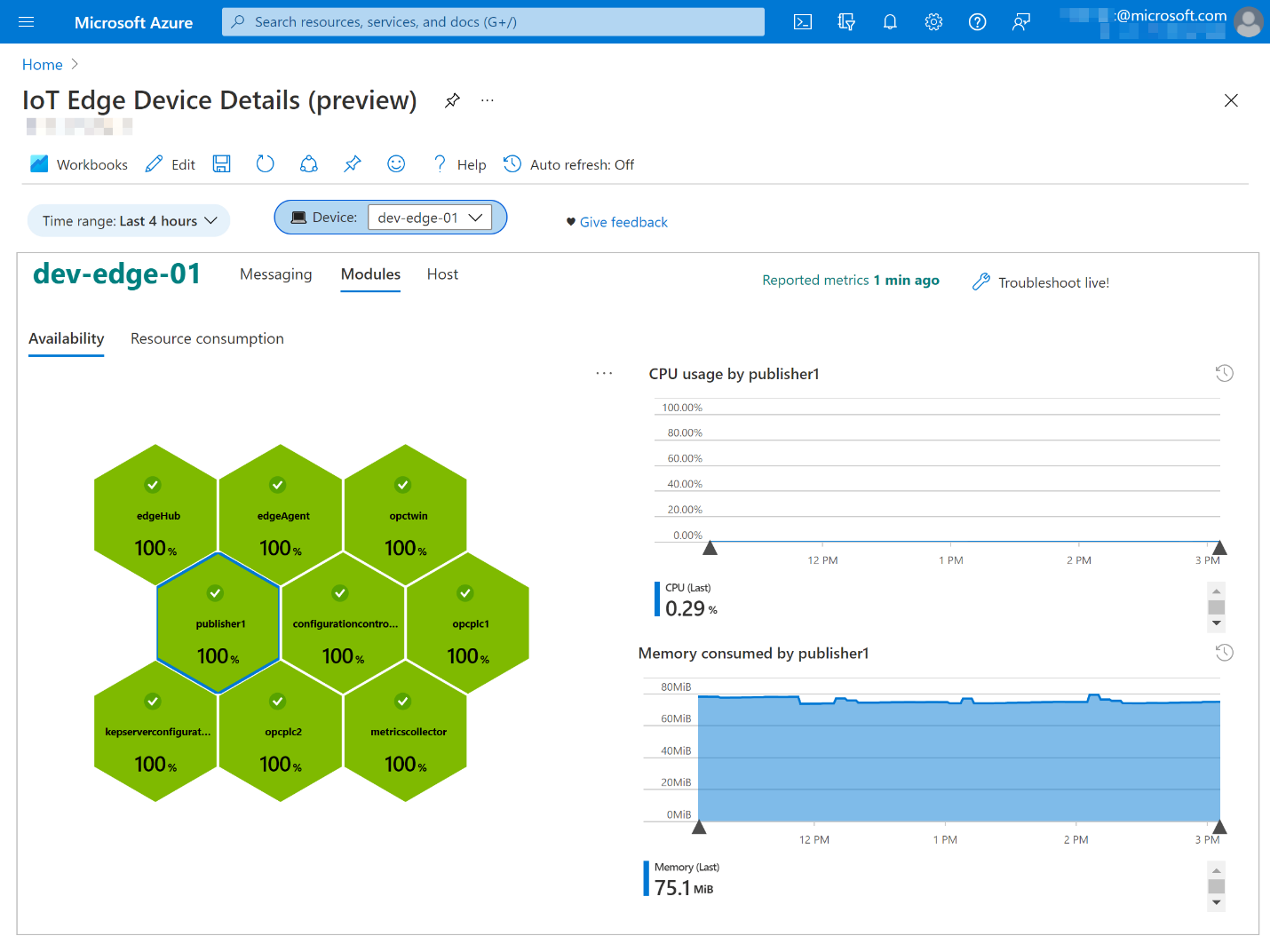
Task: Open the Cloud Shell terminal icon
Action: [x=802, y=21]
